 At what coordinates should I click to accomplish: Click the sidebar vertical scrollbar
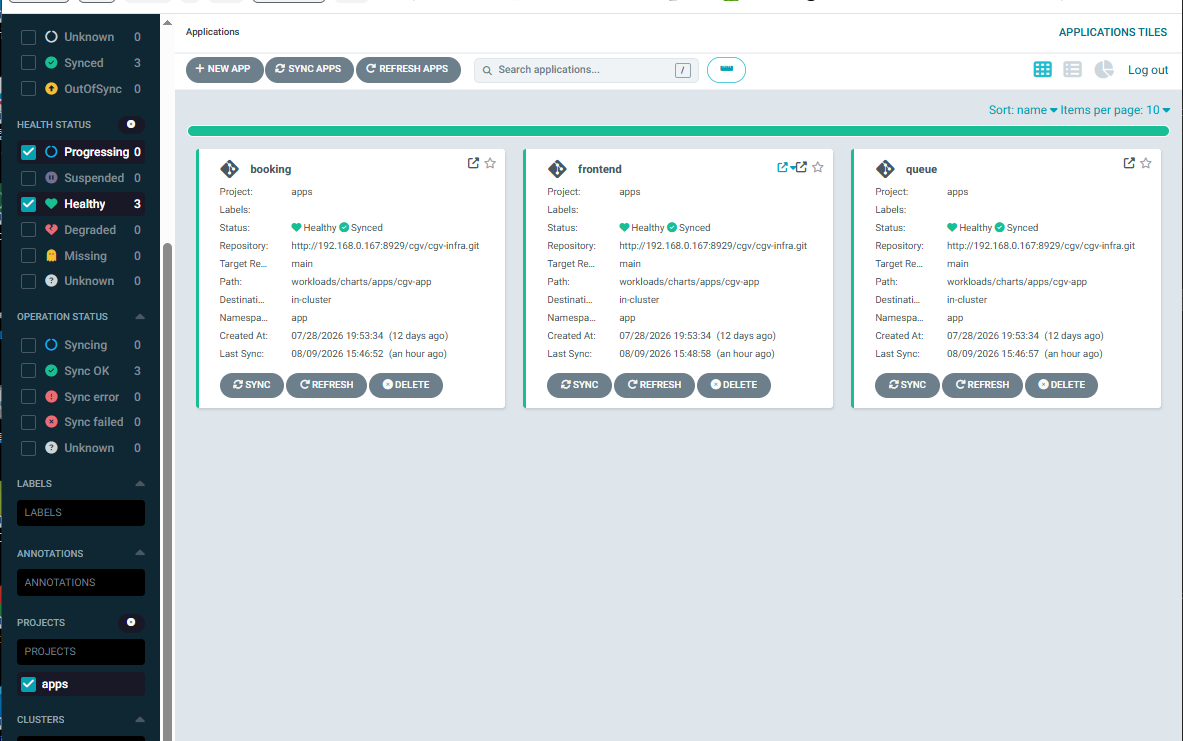[x=167, y=490]
